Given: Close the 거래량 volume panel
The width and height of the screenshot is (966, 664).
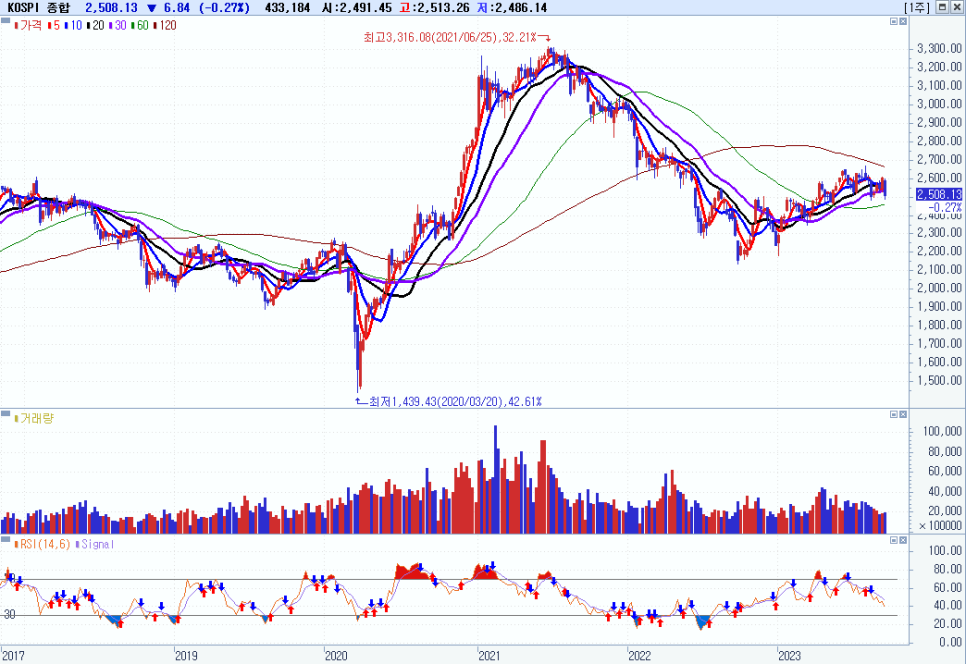Looking at the screenshot, I should [903, 415].
